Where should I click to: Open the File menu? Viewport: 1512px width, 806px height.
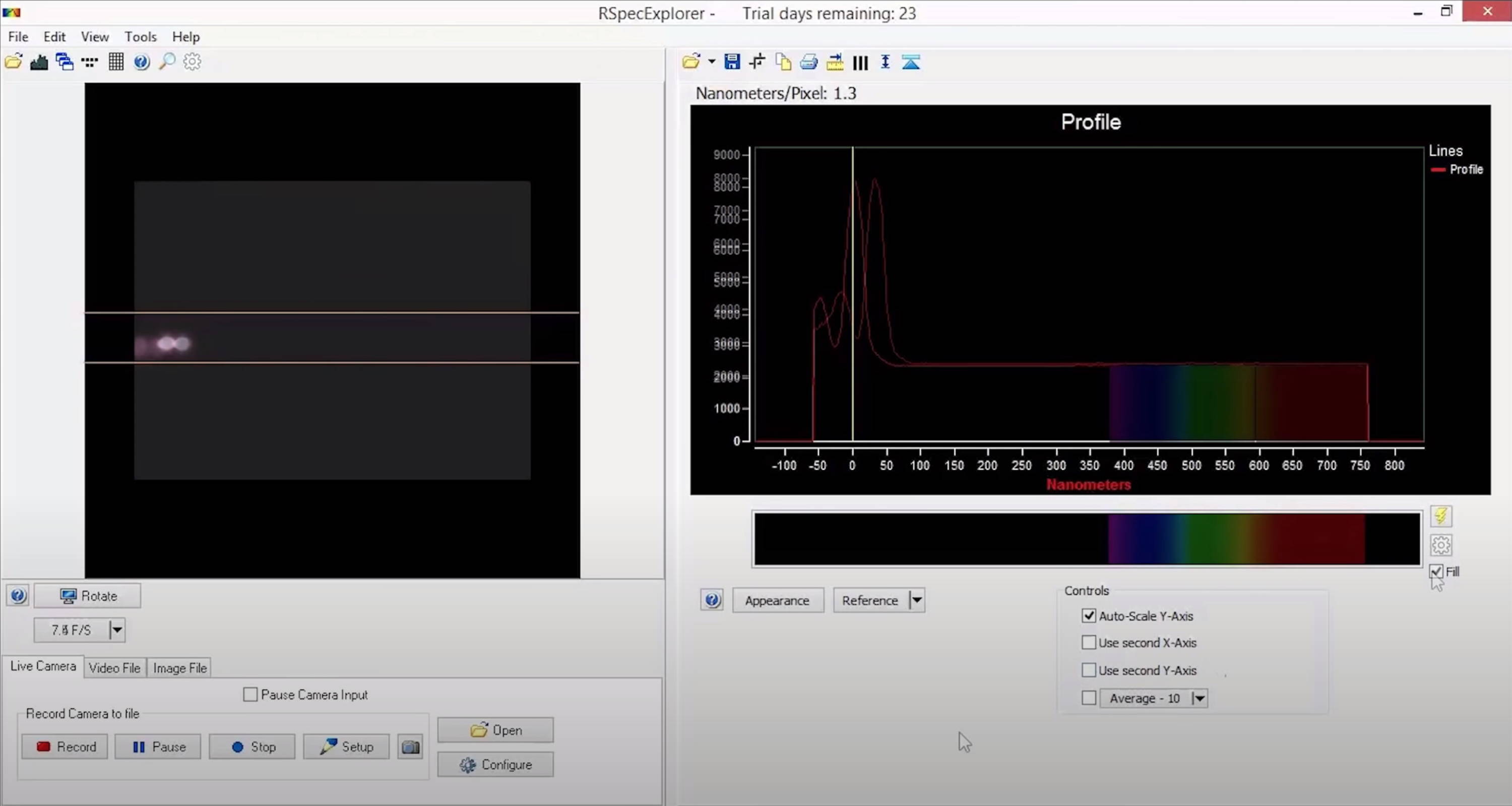(18, 36)
